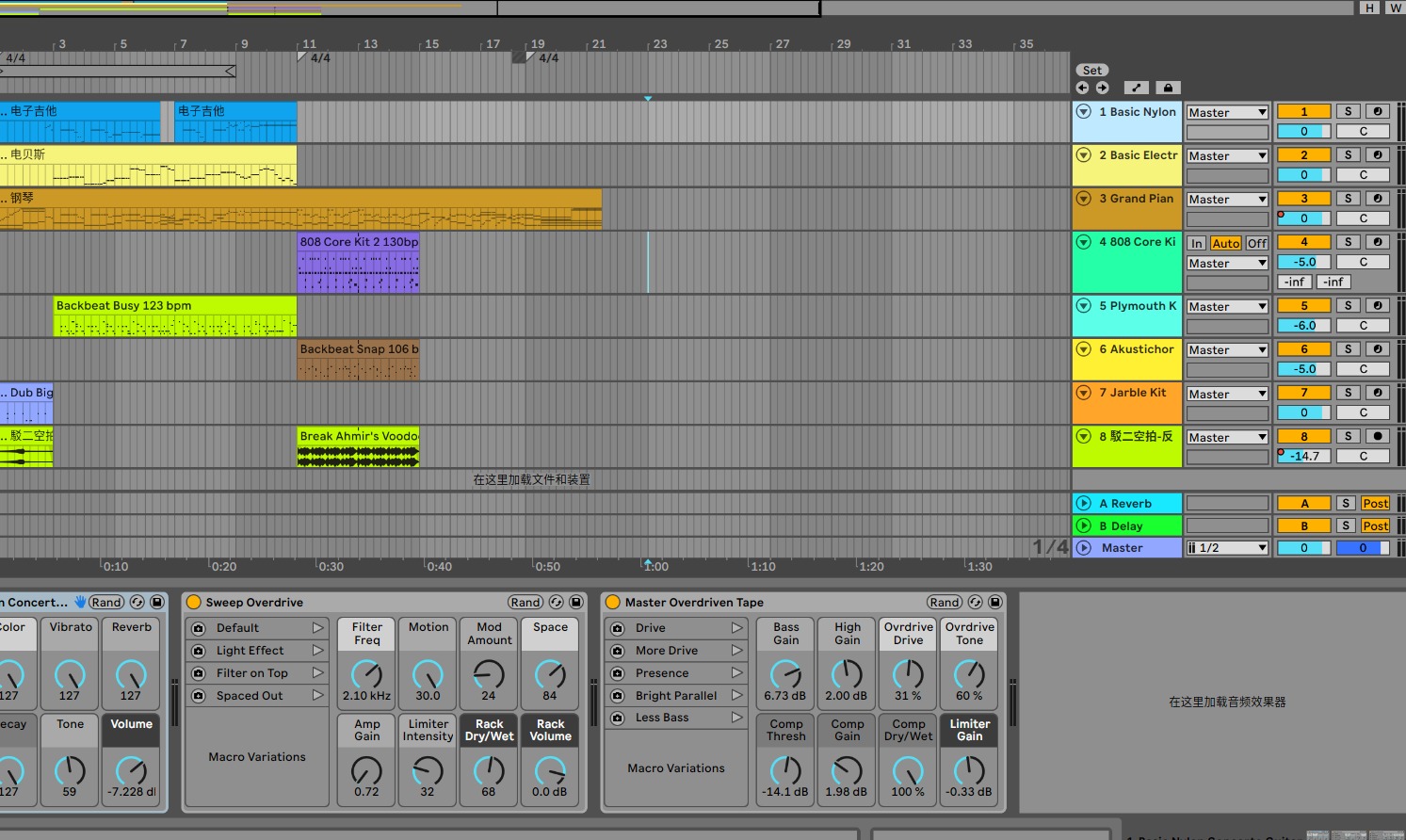This screenshot has height=840, width=1406.
Task: Deactivate track 3 Grand Pian activator
Action: (x=1303, y=198)
